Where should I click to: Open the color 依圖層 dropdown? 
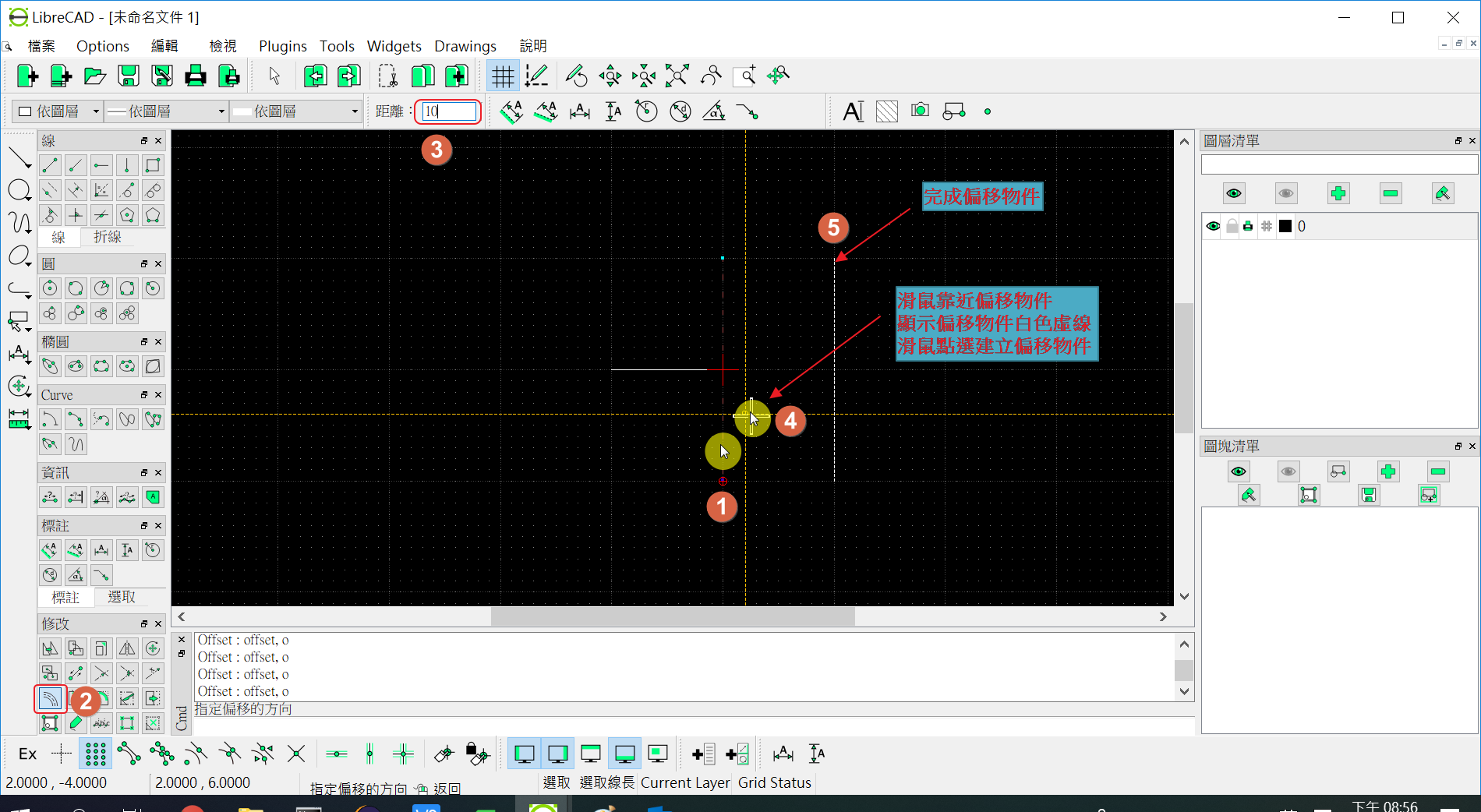click(59, 111)
